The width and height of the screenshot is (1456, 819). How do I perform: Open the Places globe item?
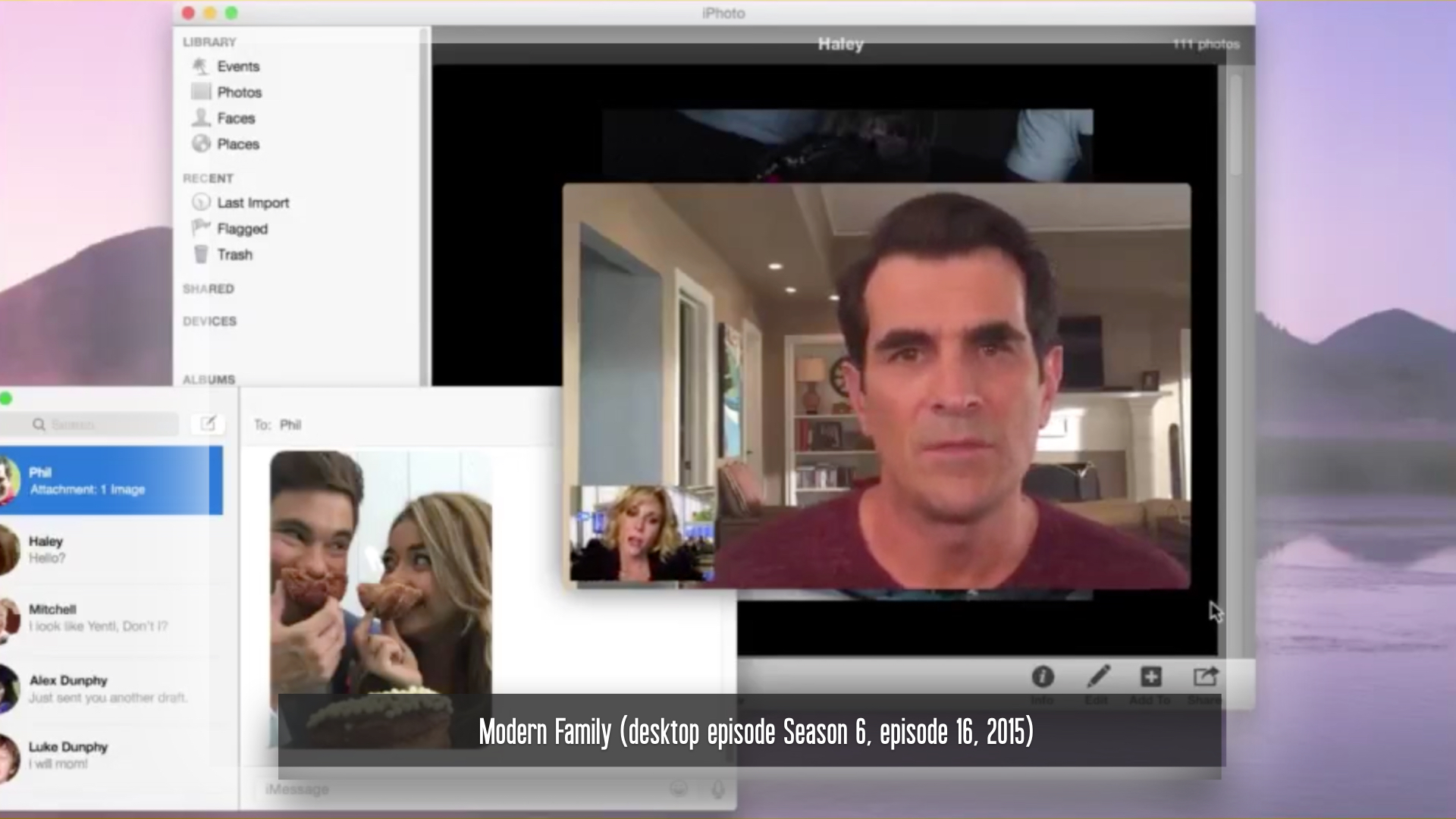click(202, 144)
